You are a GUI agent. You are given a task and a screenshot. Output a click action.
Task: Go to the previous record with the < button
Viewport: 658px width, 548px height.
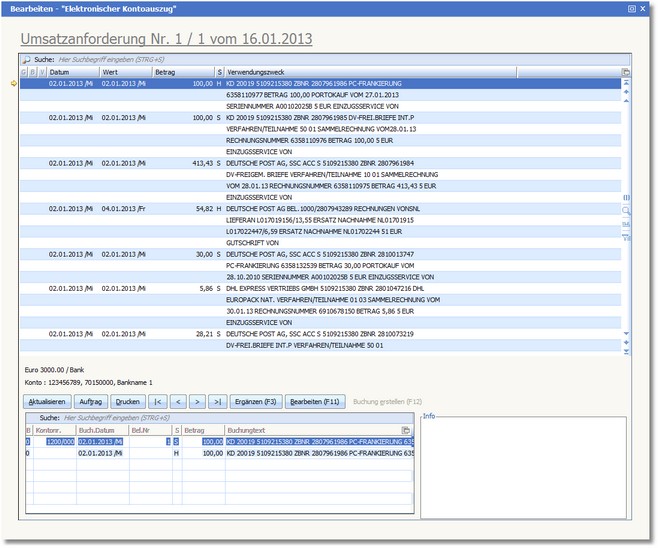coord(178,401)
